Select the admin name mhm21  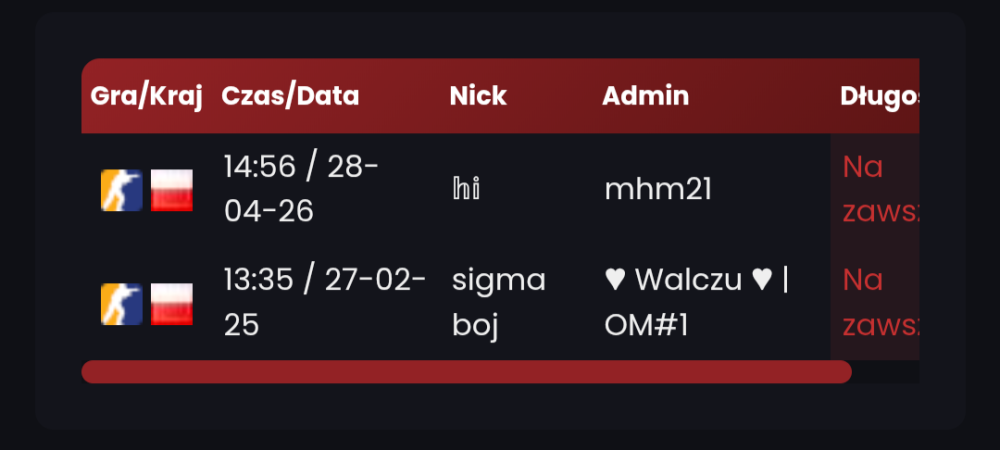[x=658, y=190]
